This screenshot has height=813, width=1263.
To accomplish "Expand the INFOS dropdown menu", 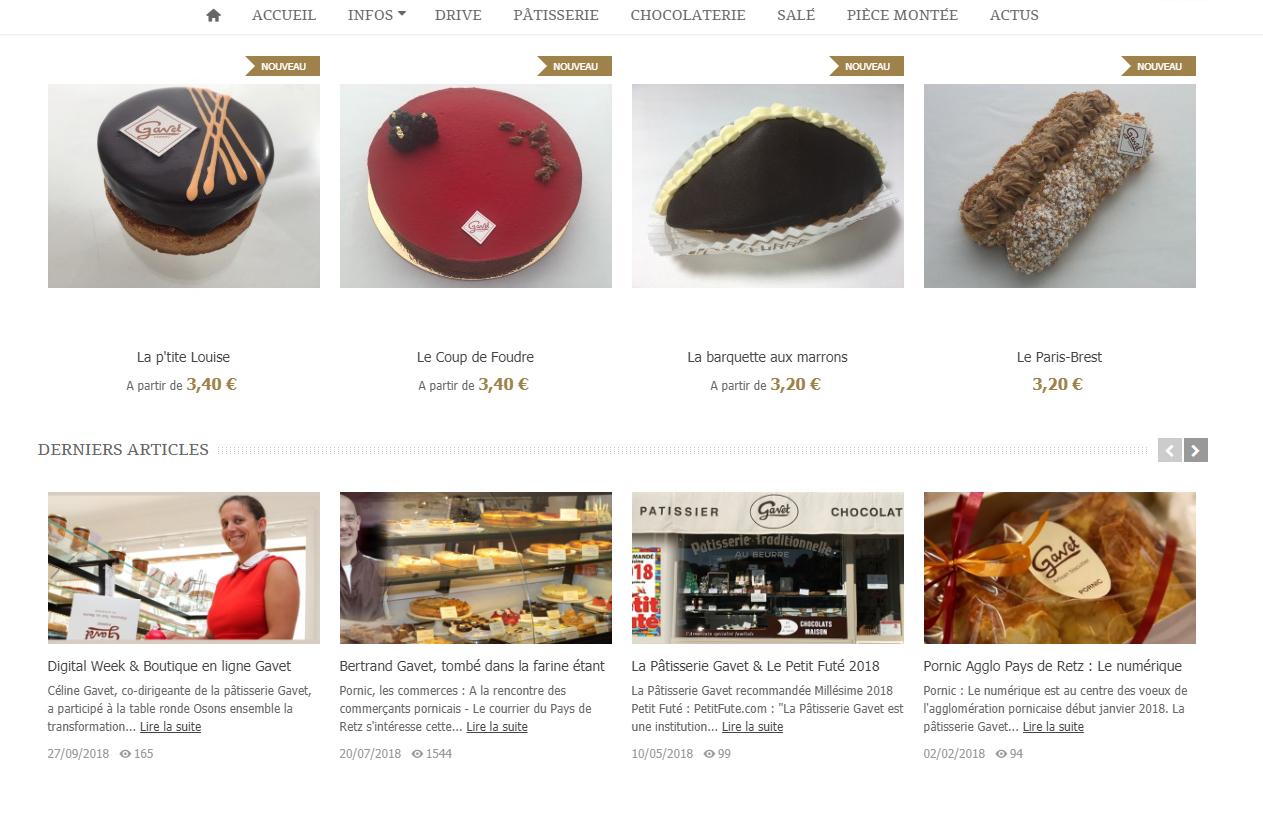I will click(x=376, y=15).
